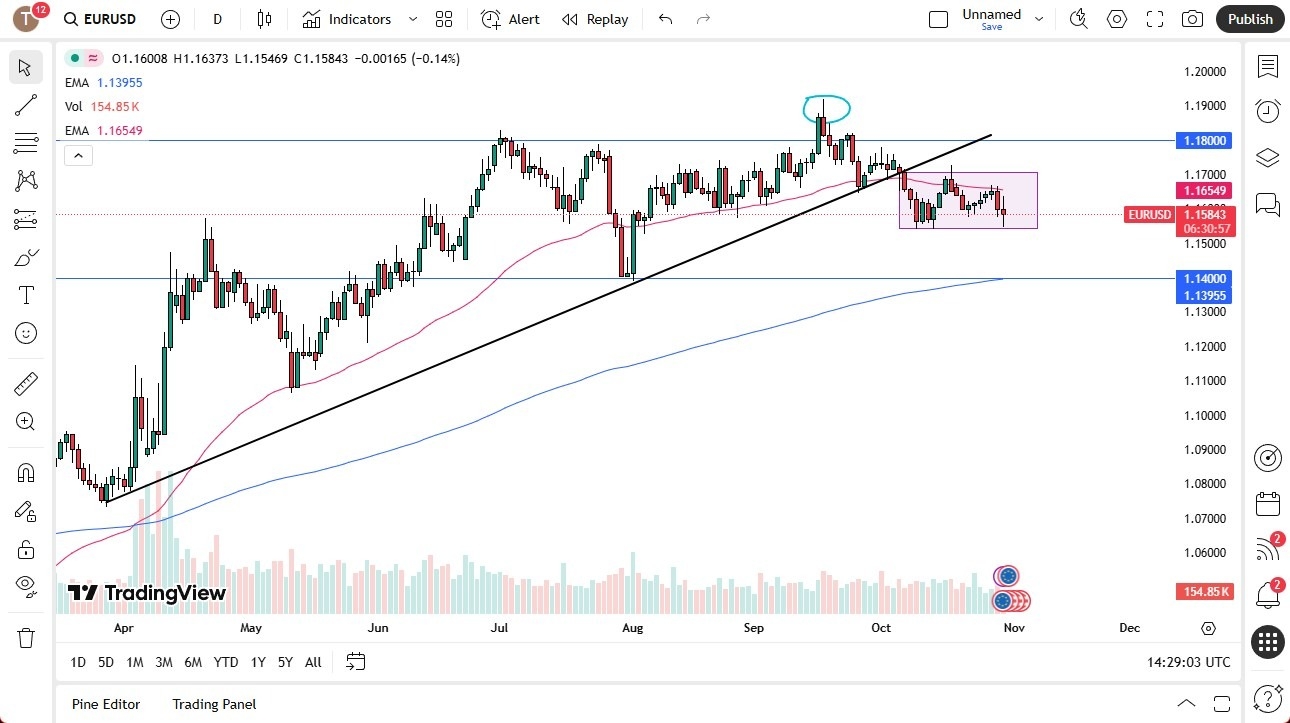Select the 1Y time range button
The height and width of the screenshot is (723, 1290).
coord(257,662)
